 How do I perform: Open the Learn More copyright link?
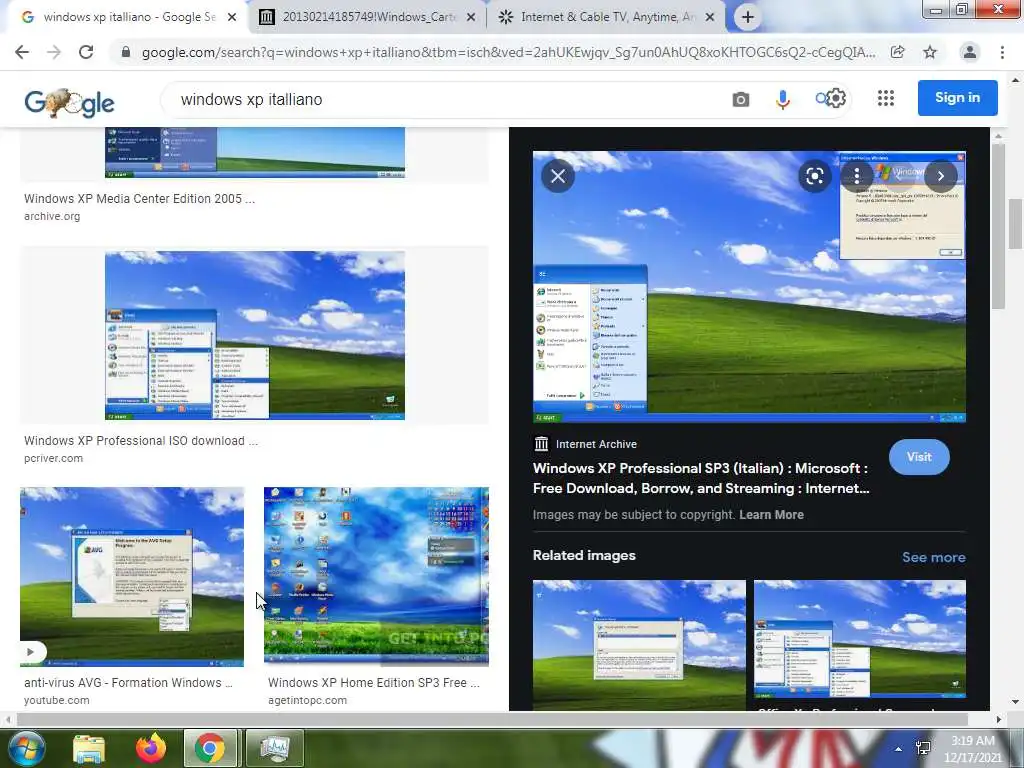click(771, 515)
